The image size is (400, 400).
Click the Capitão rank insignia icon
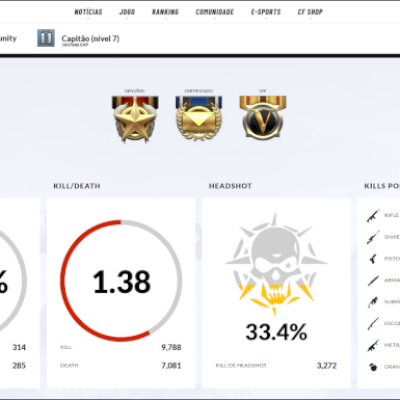pos(46,38)
